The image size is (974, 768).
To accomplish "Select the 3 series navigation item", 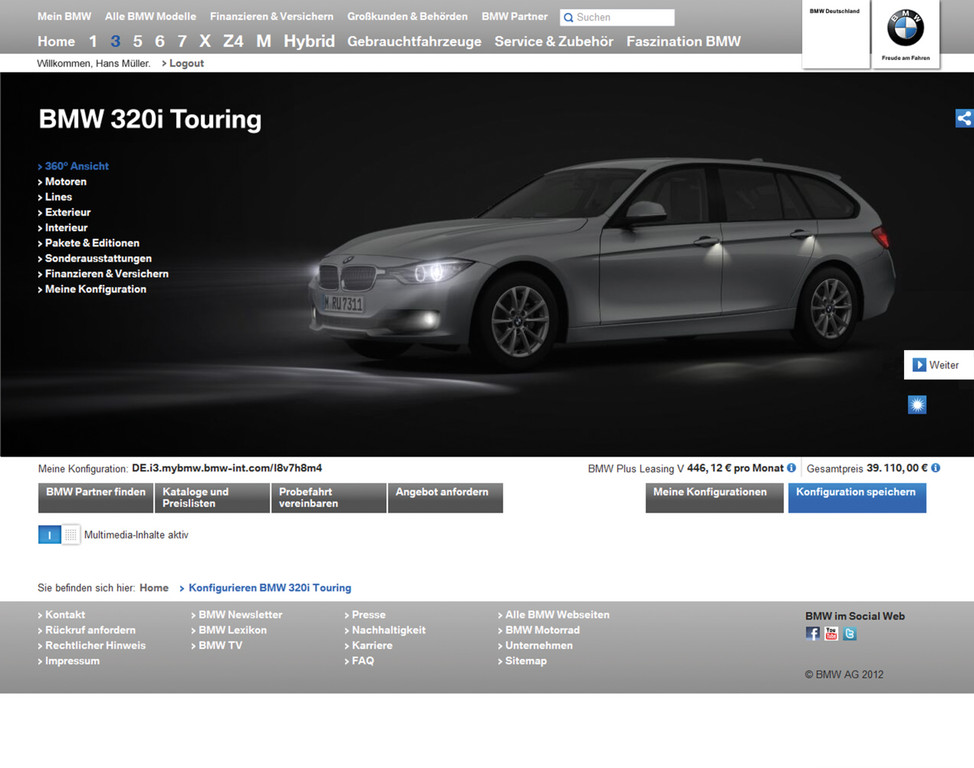I will click(115, 42).
